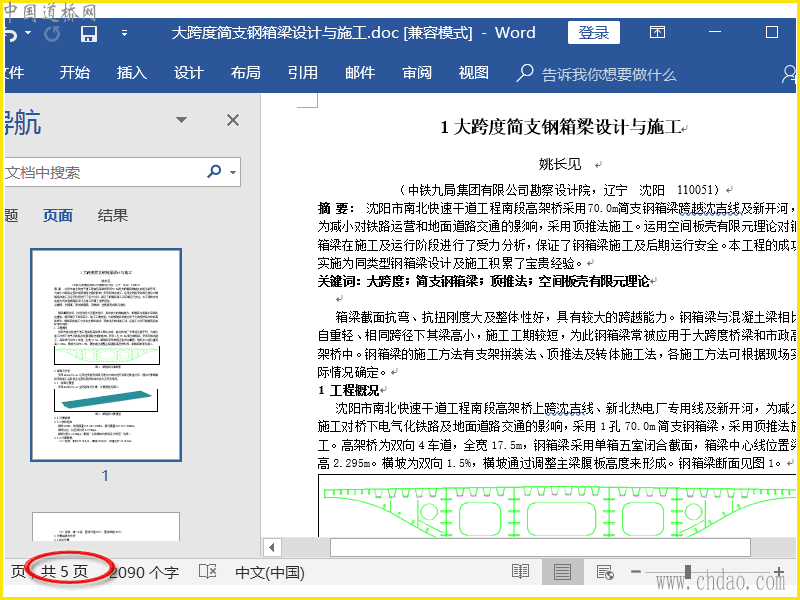Open search options dropdown beside magnifier

pos(233,172)
